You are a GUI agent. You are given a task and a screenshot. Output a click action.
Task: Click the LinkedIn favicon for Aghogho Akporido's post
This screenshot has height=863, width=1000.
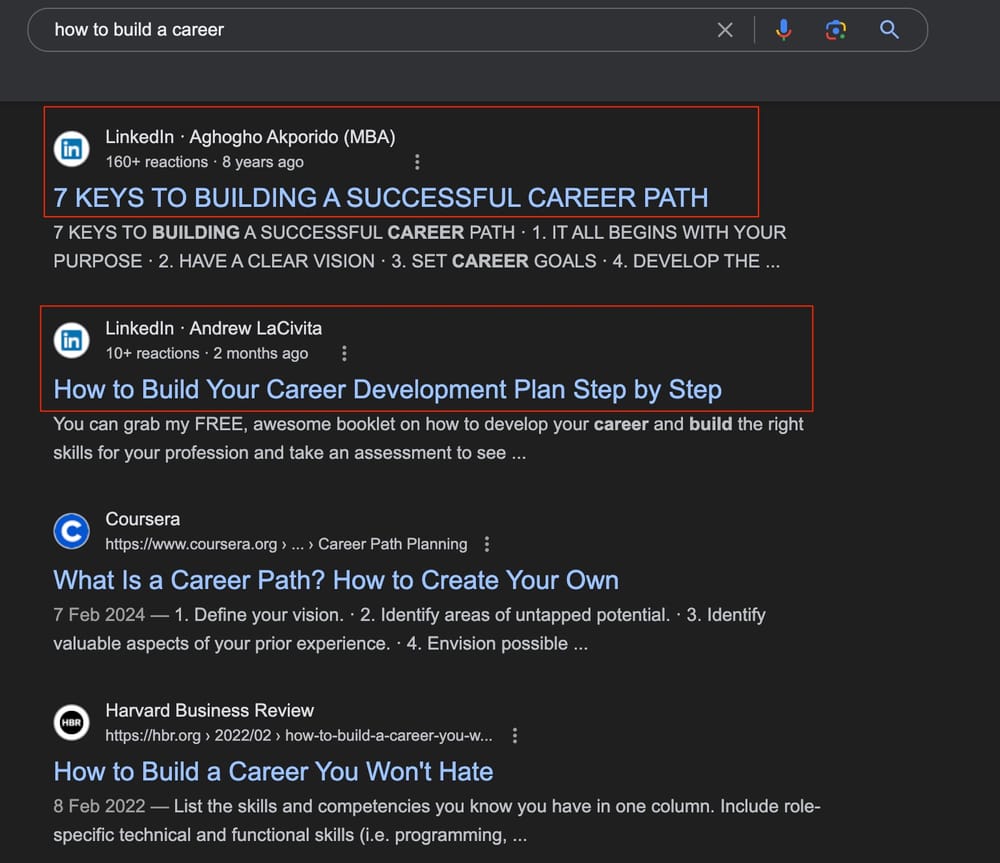(x=71, y=147)
